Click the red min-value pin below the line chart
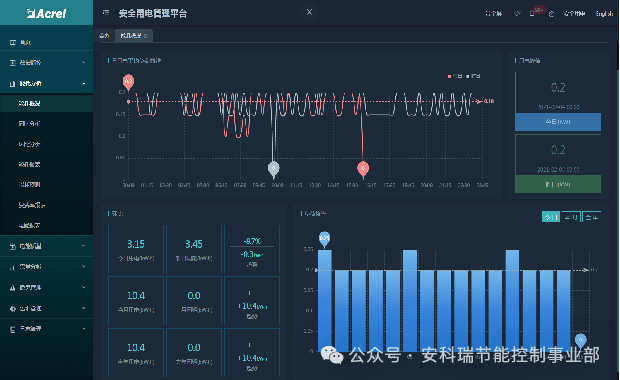This screenshot has height=380, width=620. coord(363,169)
